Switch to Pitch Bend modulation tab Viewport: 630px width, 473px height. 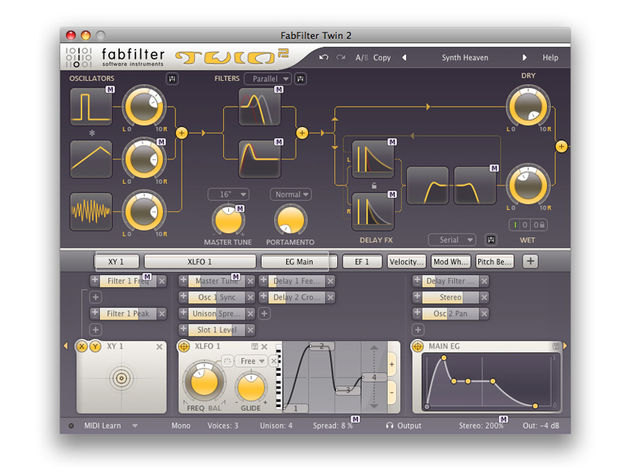(495, 262)
